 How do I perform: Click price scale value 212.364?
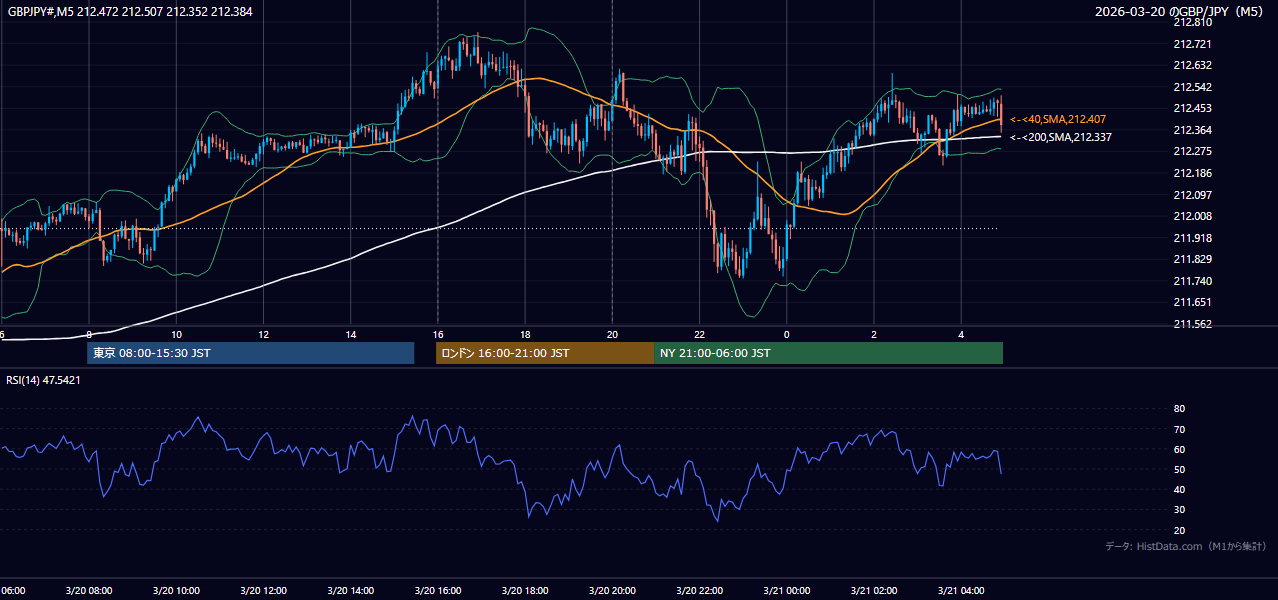click(x=1192, y=130)
